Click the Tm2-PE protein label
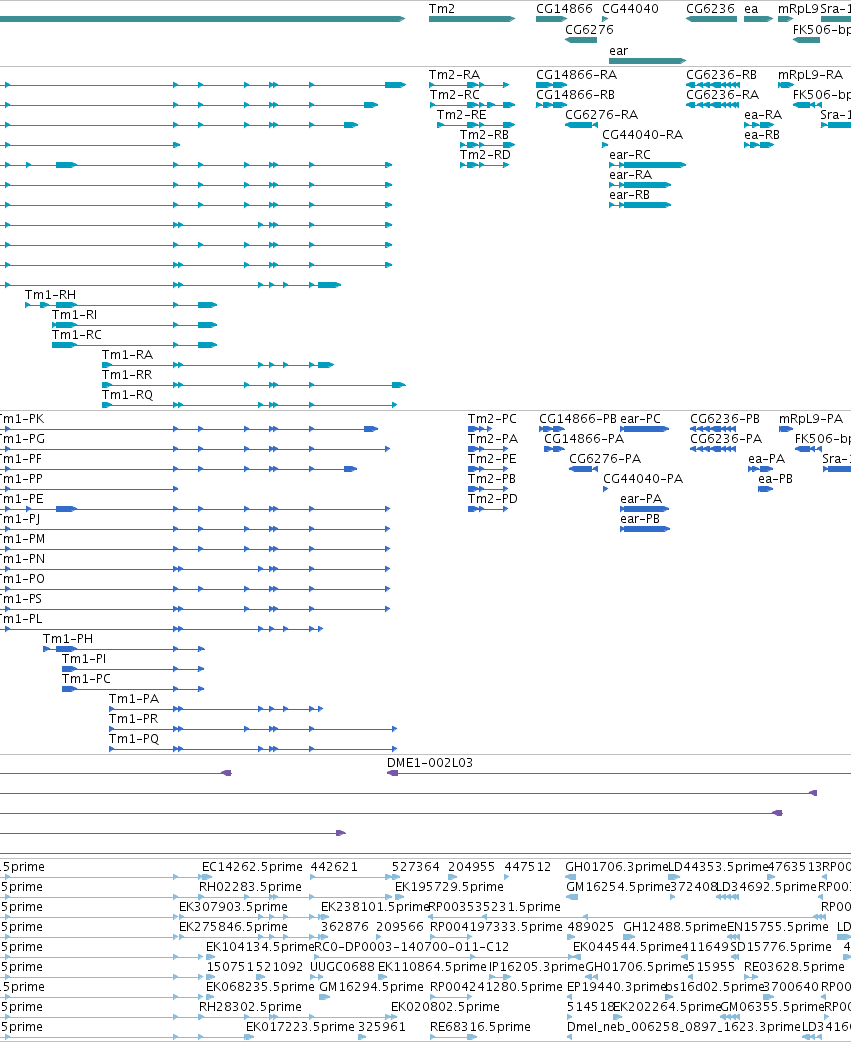 492,459
